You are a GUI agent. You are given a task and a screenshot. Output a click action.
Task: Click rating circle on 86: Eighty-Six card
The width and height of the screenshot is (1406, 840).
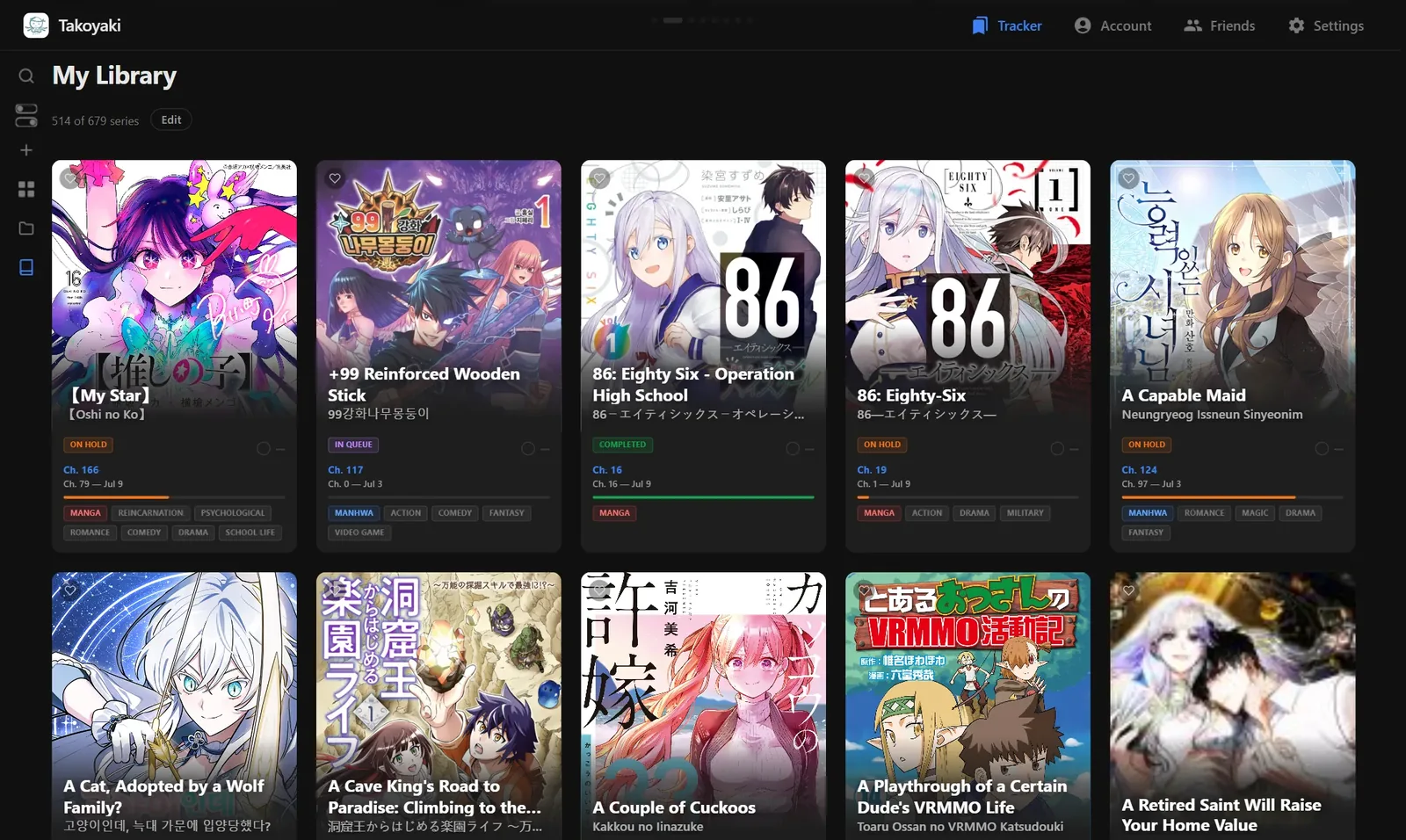point(1057,448)
